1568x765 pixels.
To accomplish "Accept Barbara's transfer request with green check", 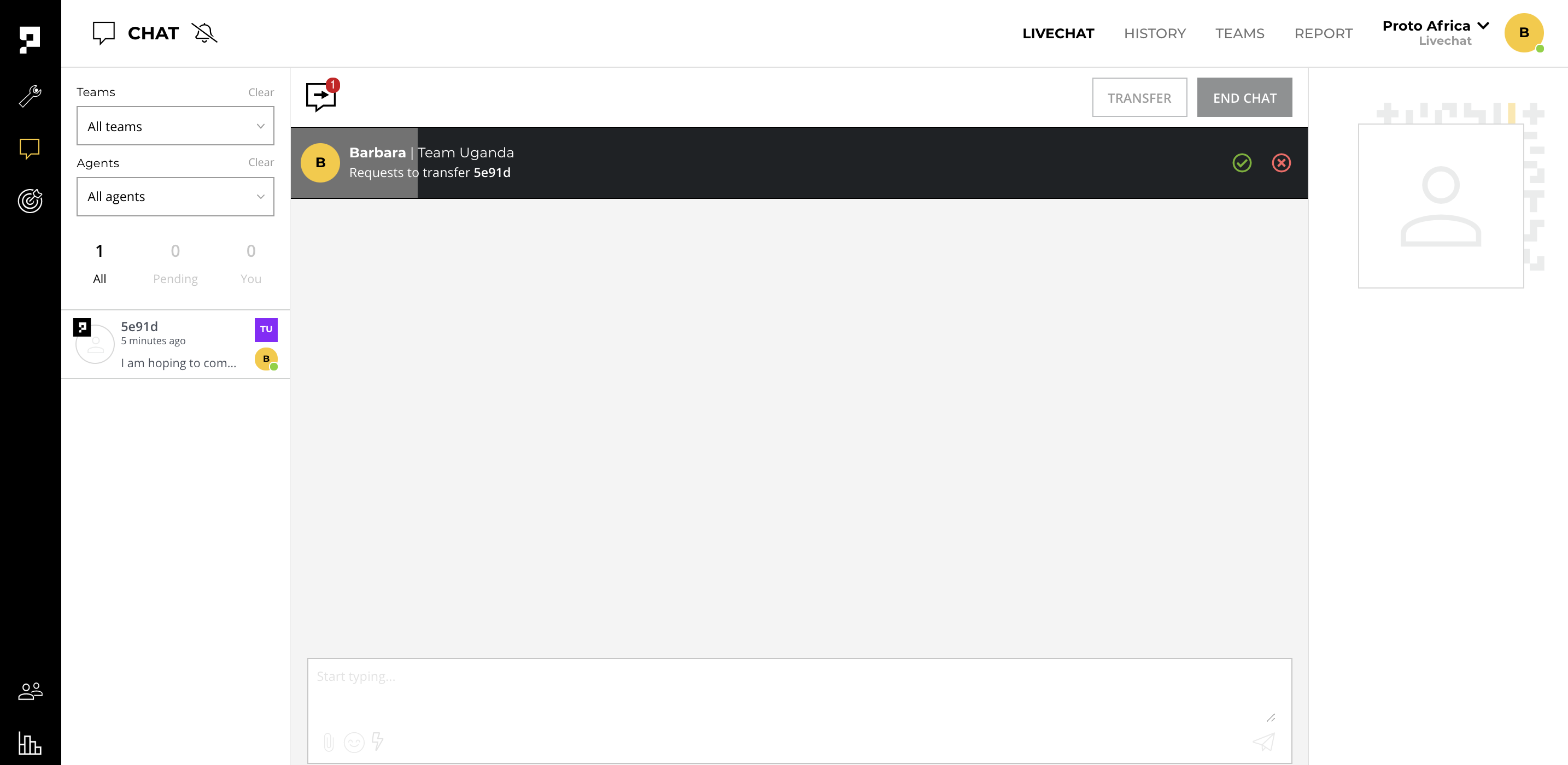I will coord(1242,162).
